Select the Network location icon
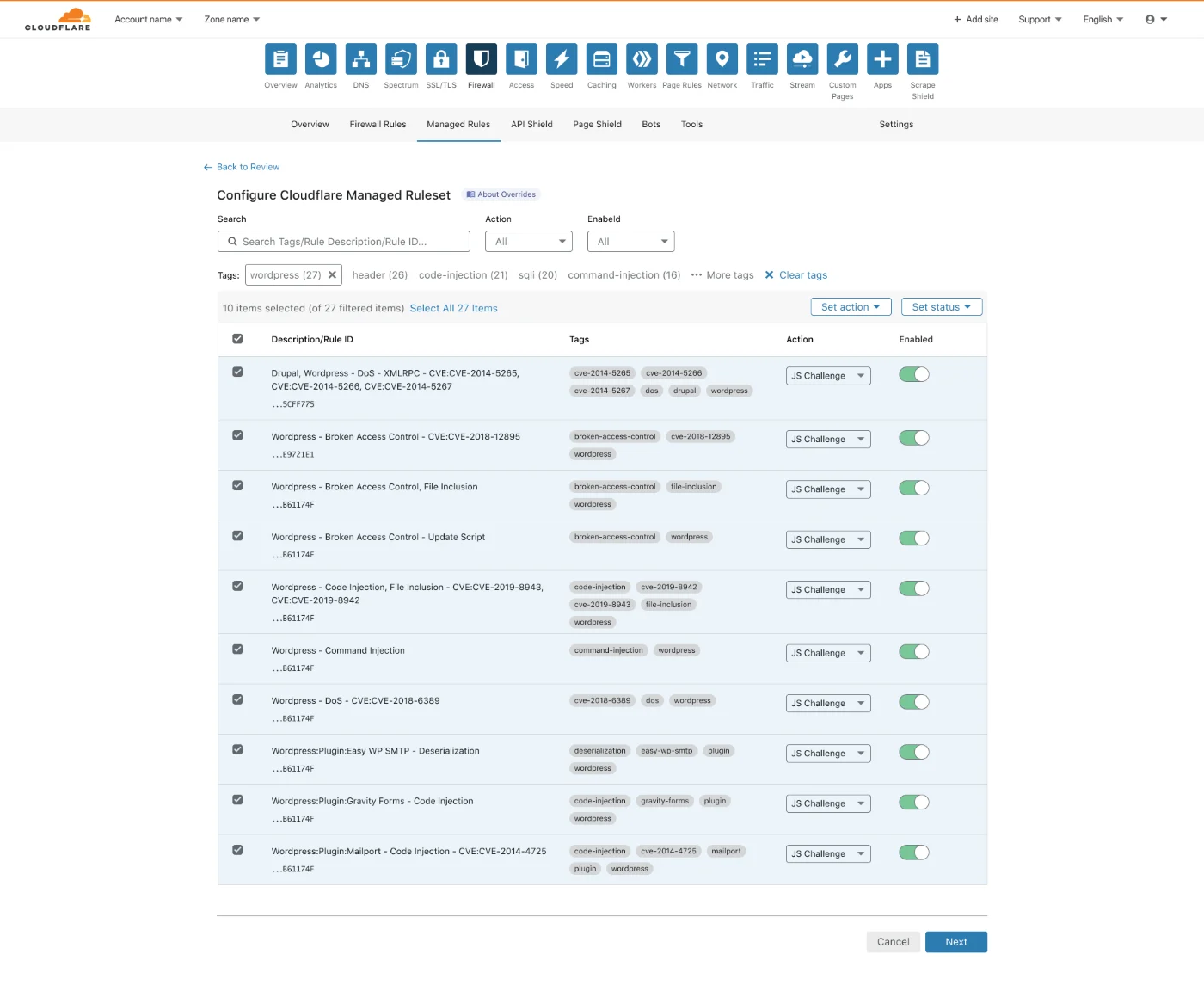 pyautogui.click(x=722, y=59)
